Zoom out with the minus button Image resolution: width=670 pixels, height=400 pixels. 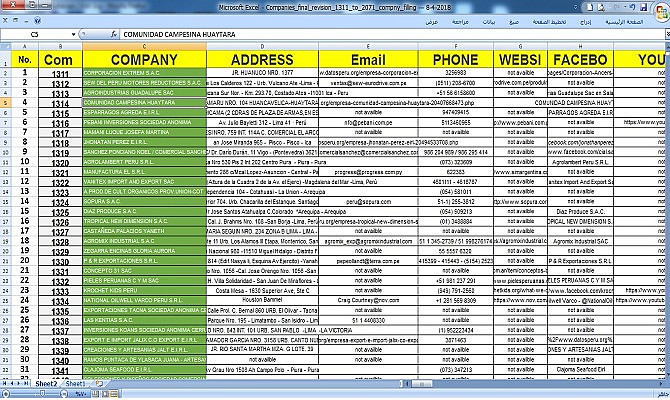(64, 394)
